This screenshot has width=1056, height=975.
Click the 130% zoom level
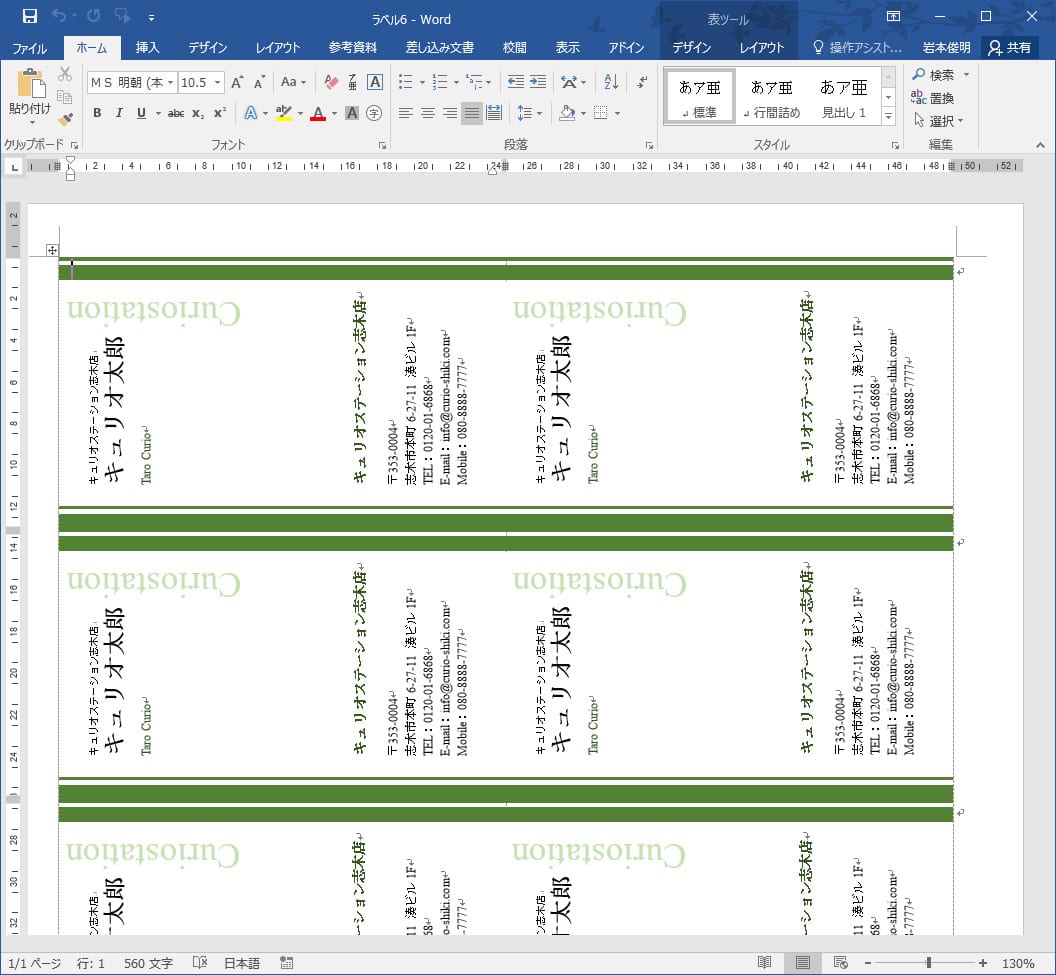click(1018, 963)
